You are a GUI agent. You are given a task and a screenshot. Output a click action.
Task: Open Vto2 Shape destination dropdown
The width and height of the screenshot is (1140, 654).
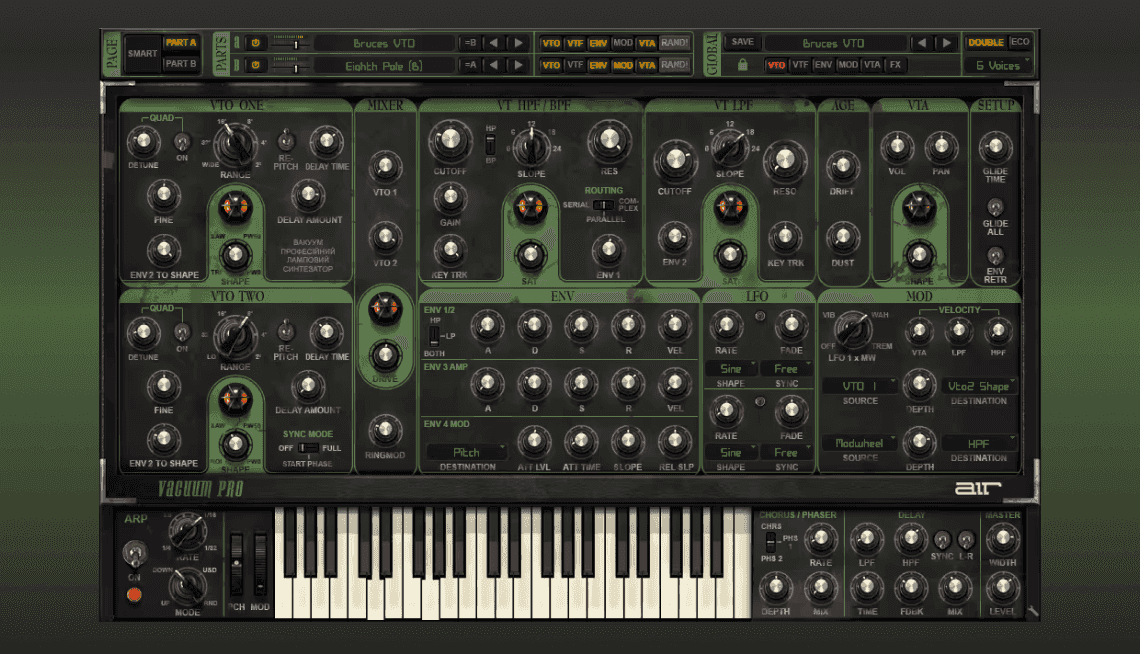[x=979, y=386]
